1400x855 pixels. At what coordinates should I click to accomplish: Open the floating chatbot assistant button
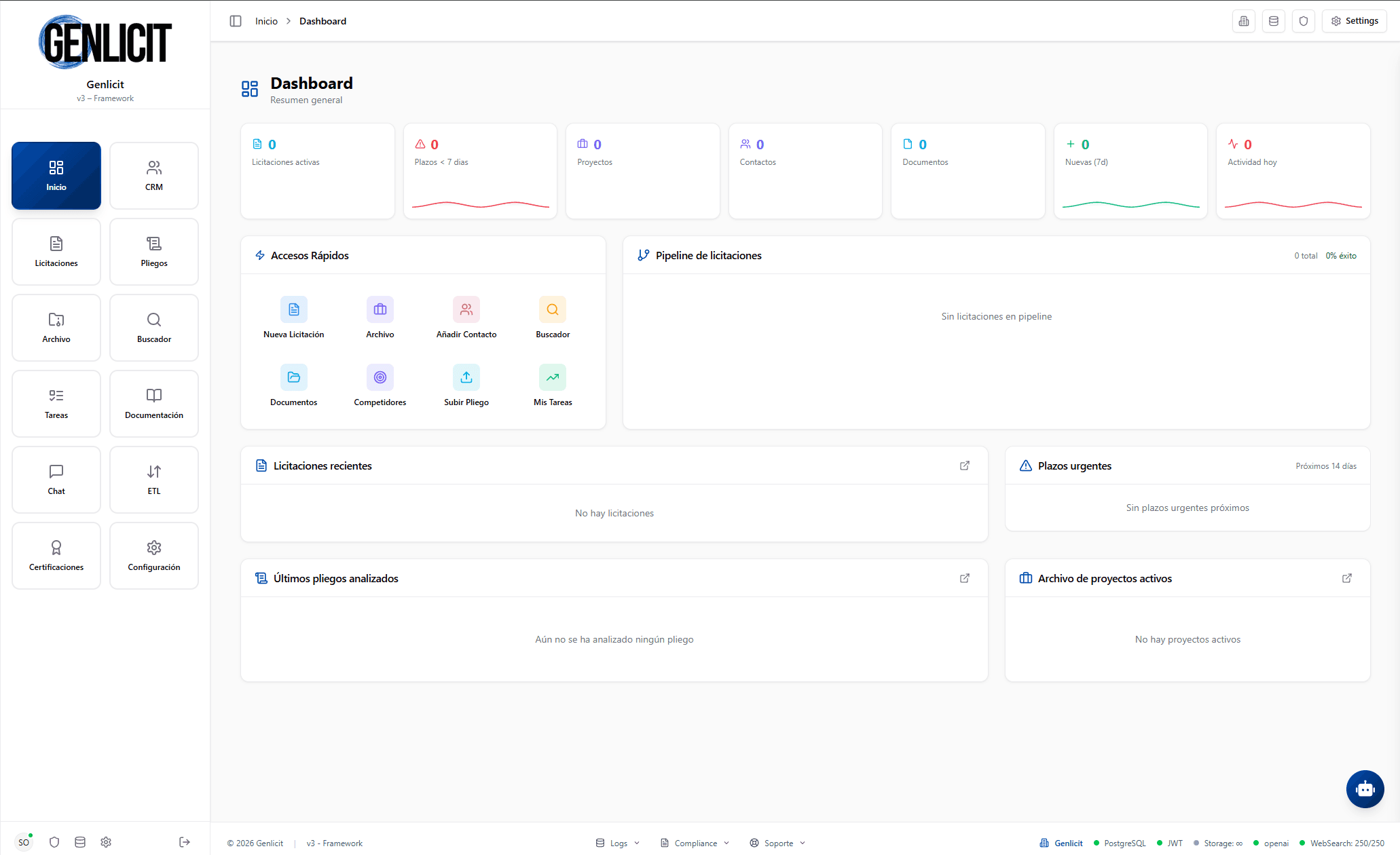point(1365,789)
